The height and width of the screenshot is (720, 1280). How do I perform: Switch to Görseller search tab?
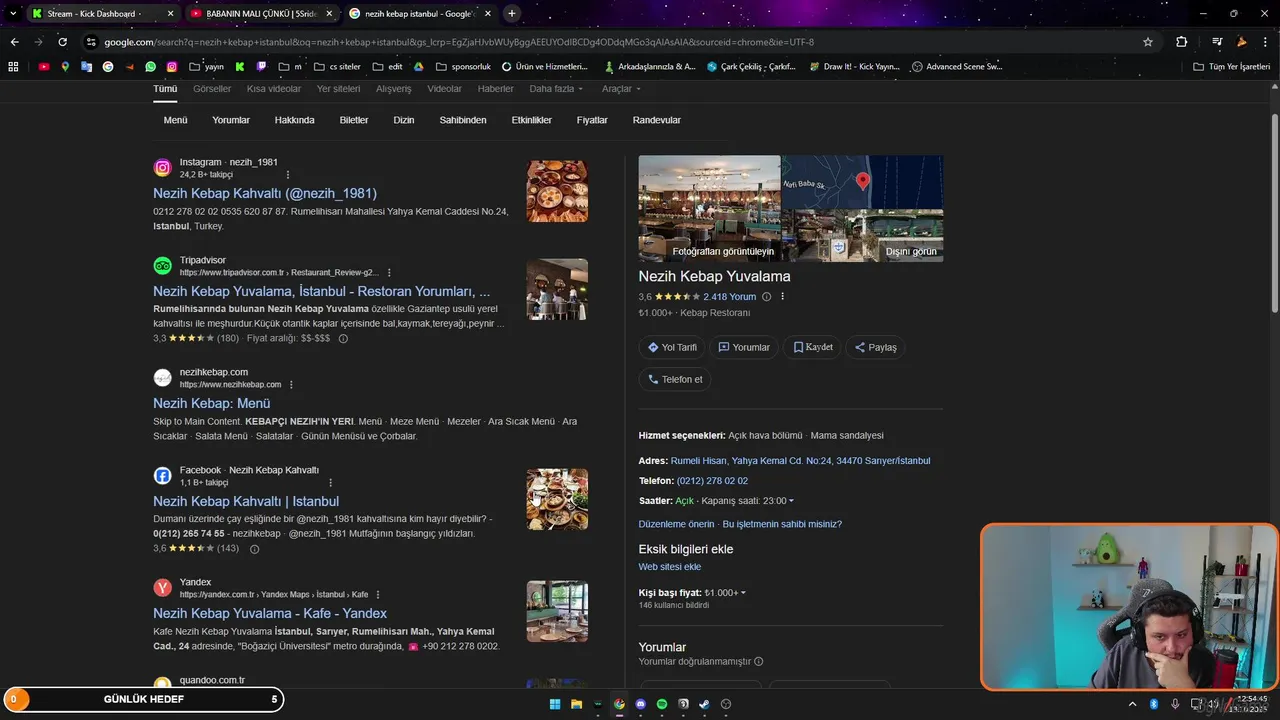coord(212,89)
